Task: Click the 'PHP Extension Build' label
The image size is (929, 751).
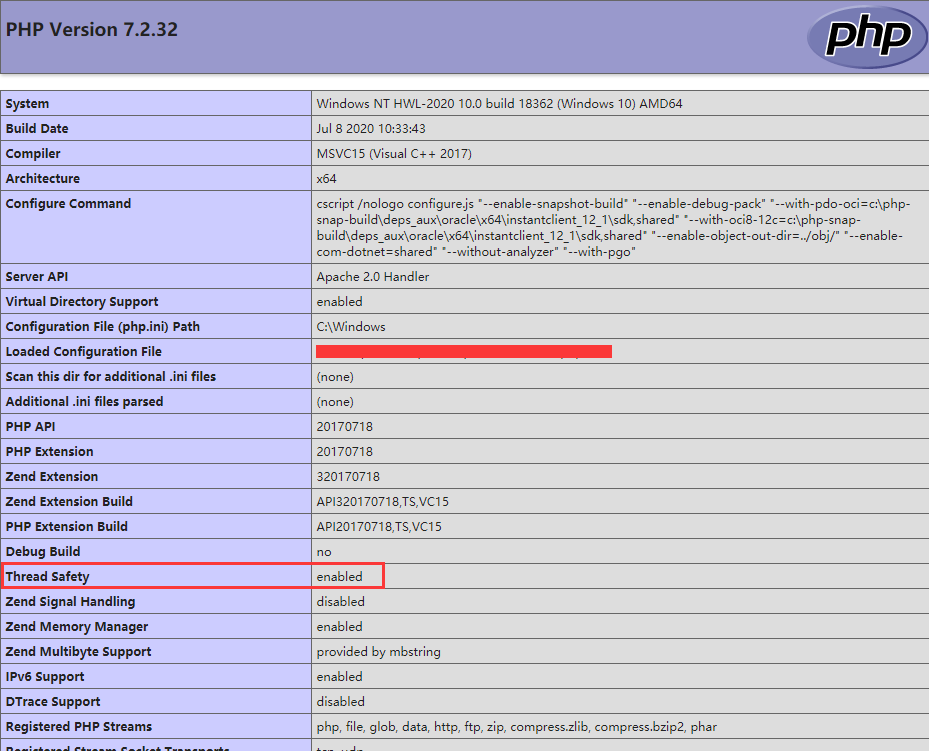Action: click(66, 526)
